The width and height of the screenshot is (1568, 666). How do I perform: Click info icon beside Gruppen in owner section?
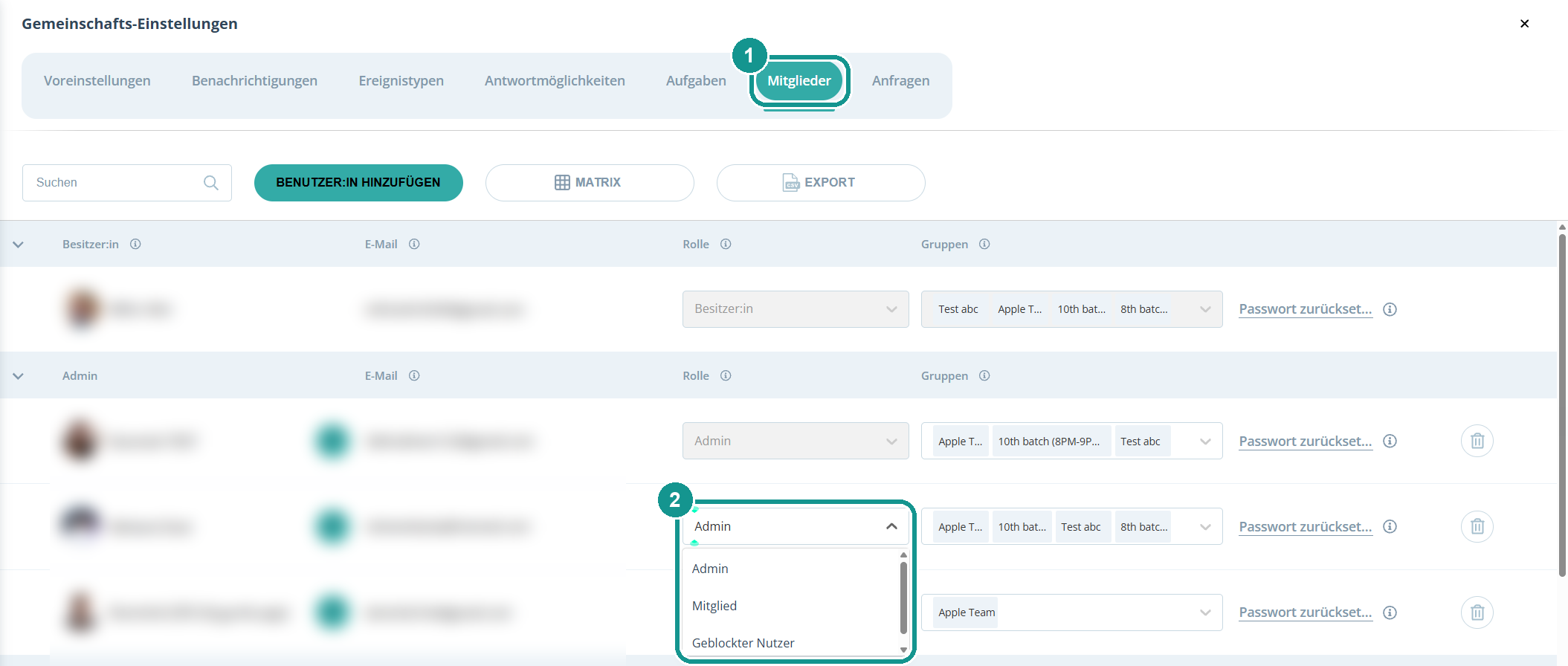tap(984, 244)
